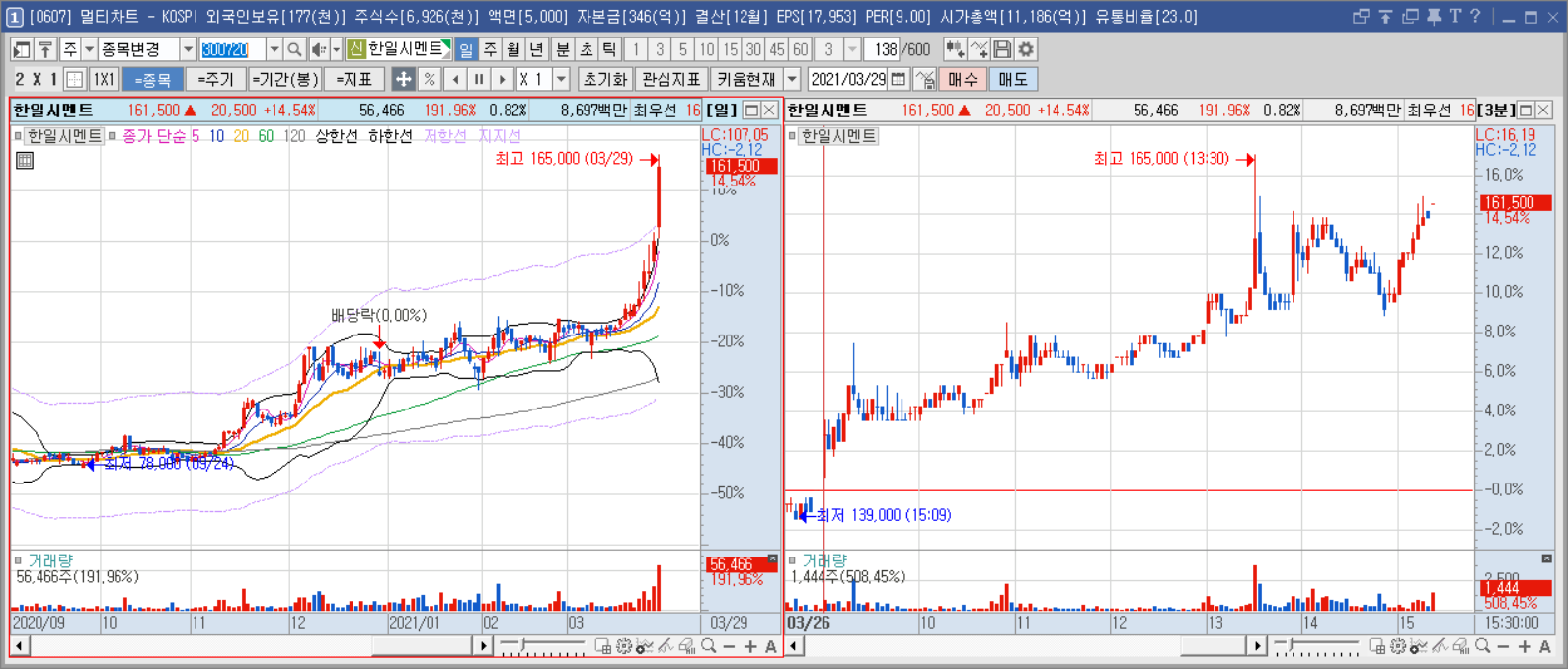Click the left panel layout toggle icon
The width and height of the screenshot is (1568, 669).
[22, 49]
